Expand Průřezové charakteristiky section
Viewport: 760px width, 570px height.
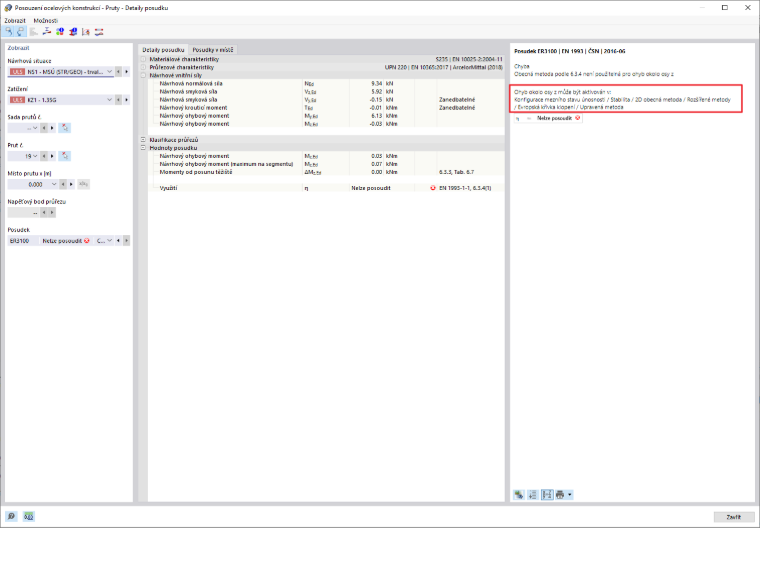(143, 67)
